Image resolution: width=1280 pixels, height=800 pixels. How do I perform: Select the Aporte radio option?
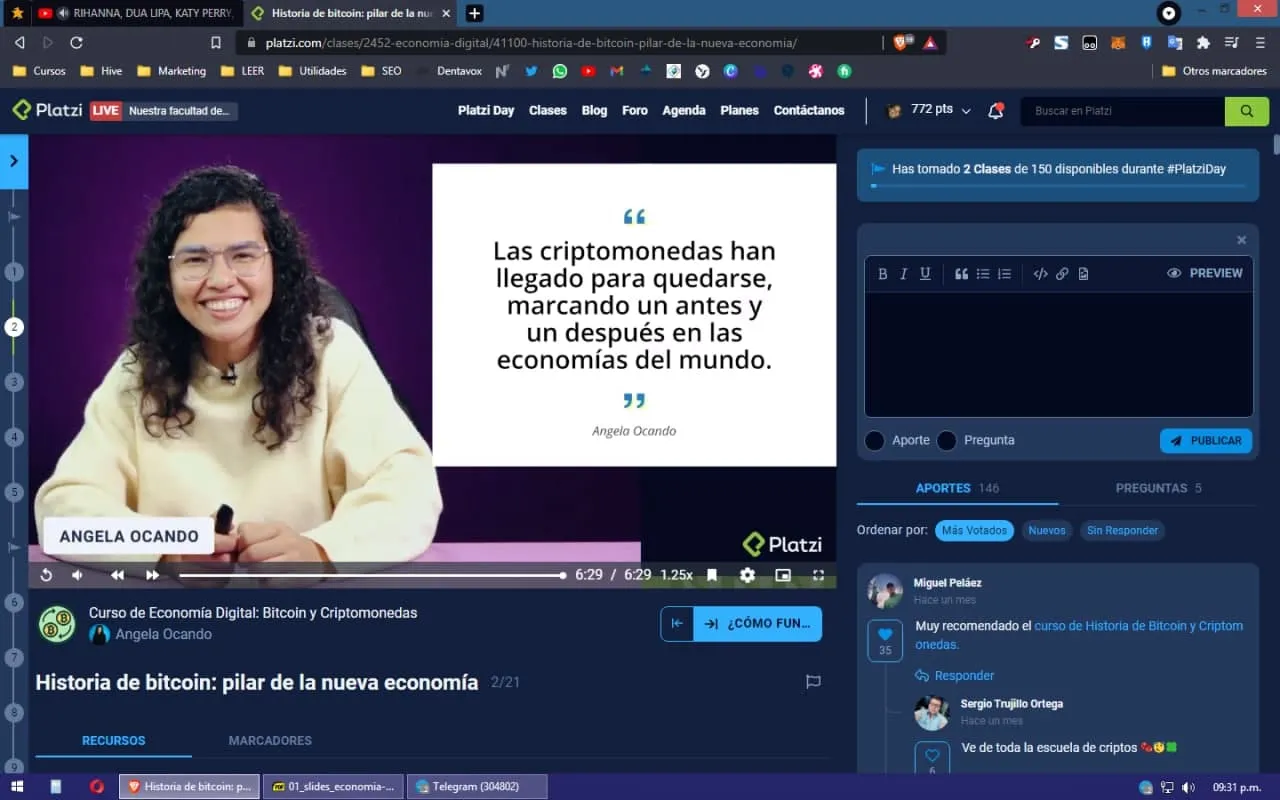[875, 441]
